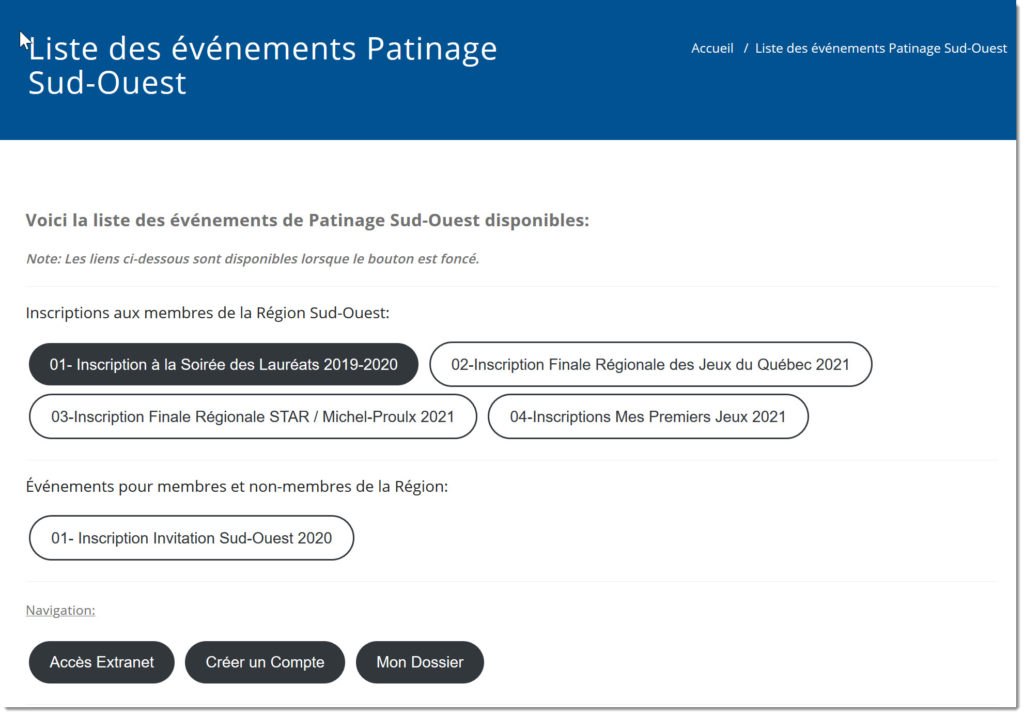Click Inscription Finale Régionale des Jeux du Québec 2021
Screen dimensions: 1024x715
point(650,365)
